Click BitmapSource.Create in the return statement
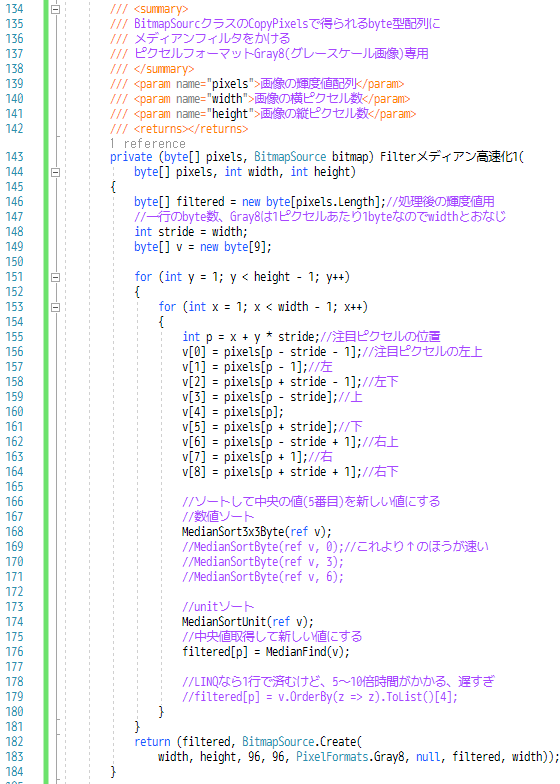 (x=300, y=742)
